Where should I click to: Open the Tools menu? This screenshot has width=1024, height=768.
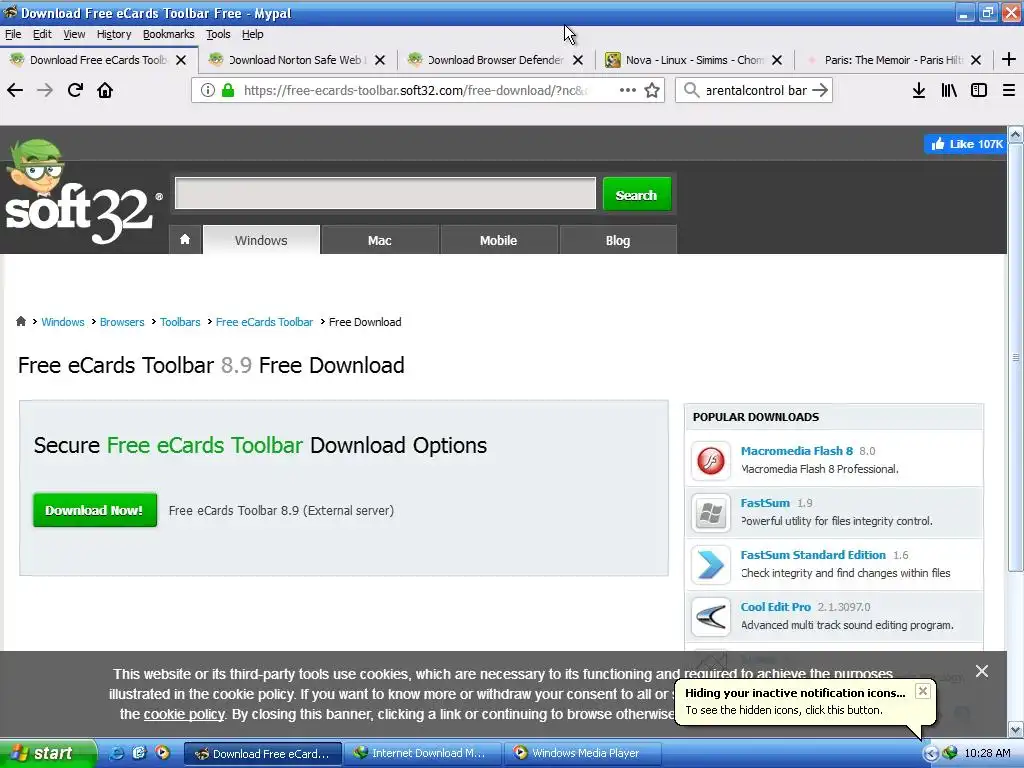click(218, 34)
